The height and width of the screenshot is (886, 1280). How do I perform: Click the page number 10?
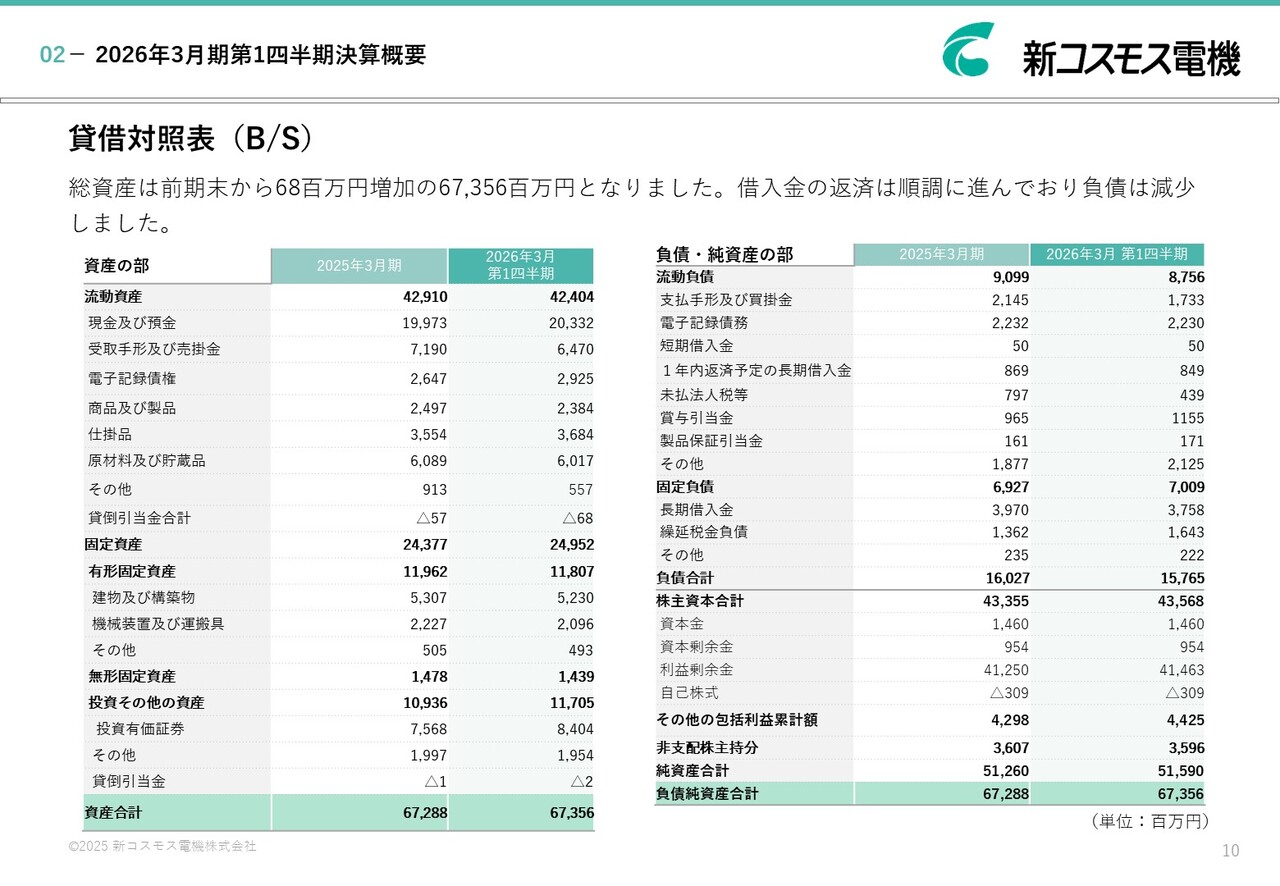tap(1230, 851)
